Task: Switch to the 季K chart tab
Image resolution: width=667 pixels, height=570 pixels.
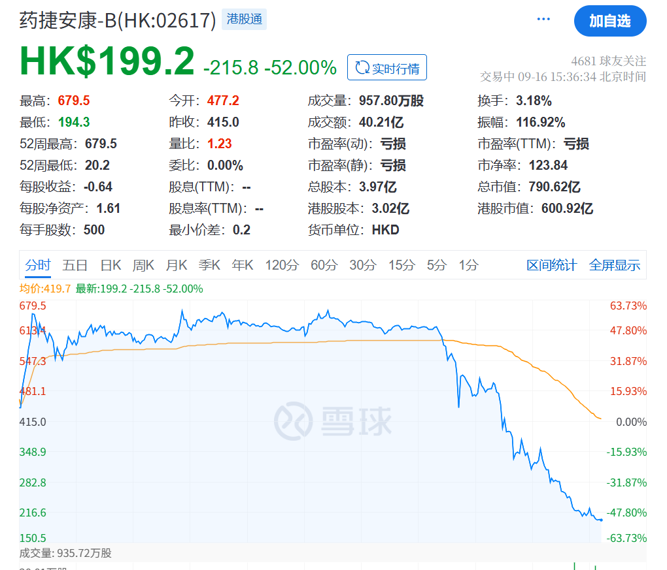Action: coord(210,265)
